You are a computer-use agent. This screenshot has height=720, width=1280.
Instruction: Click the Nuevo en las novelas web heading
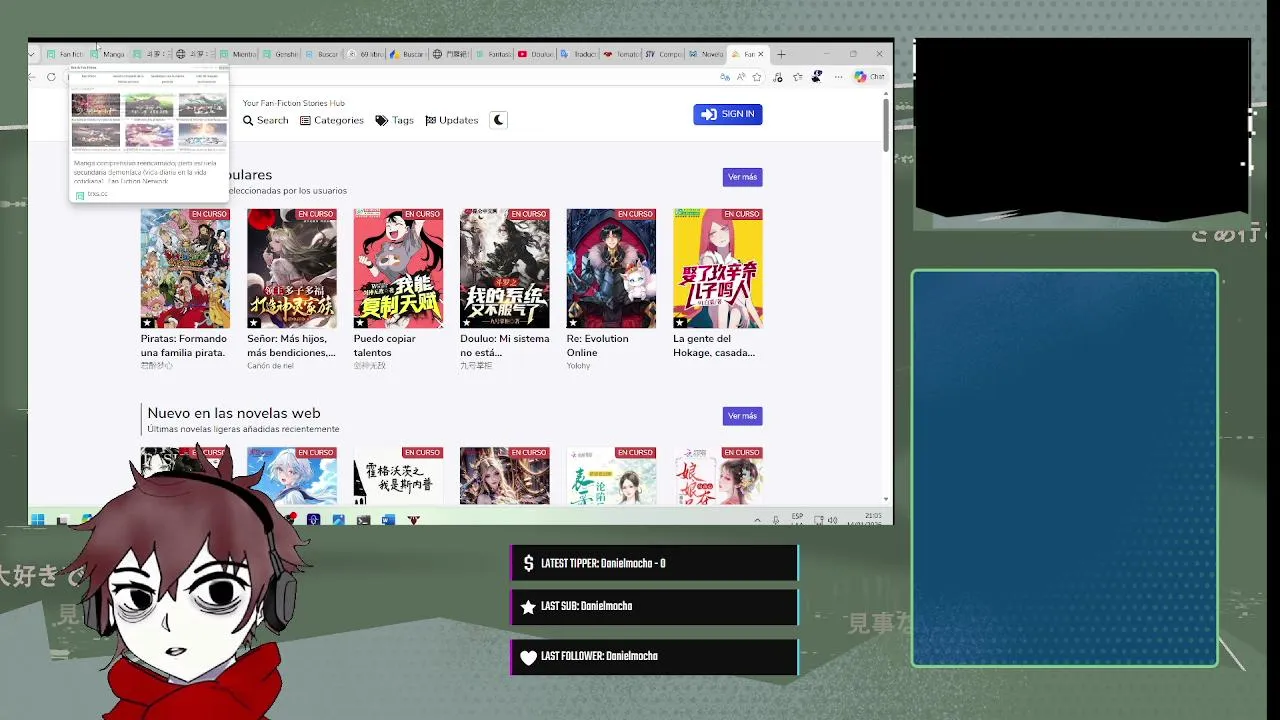pyautogui.click(x=234, y=413)
